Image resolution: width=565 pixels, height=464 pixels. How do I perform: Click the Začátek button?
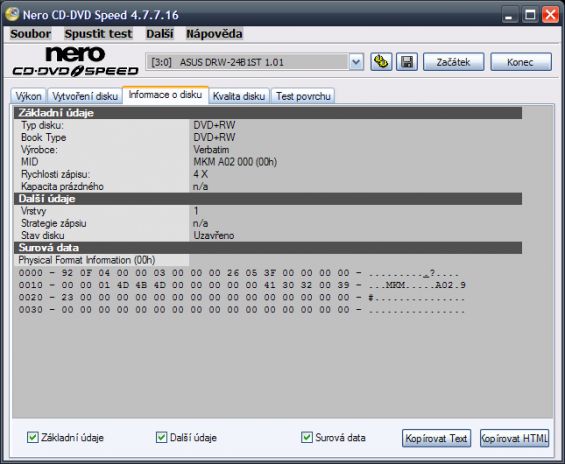click(x=453, y=62)
